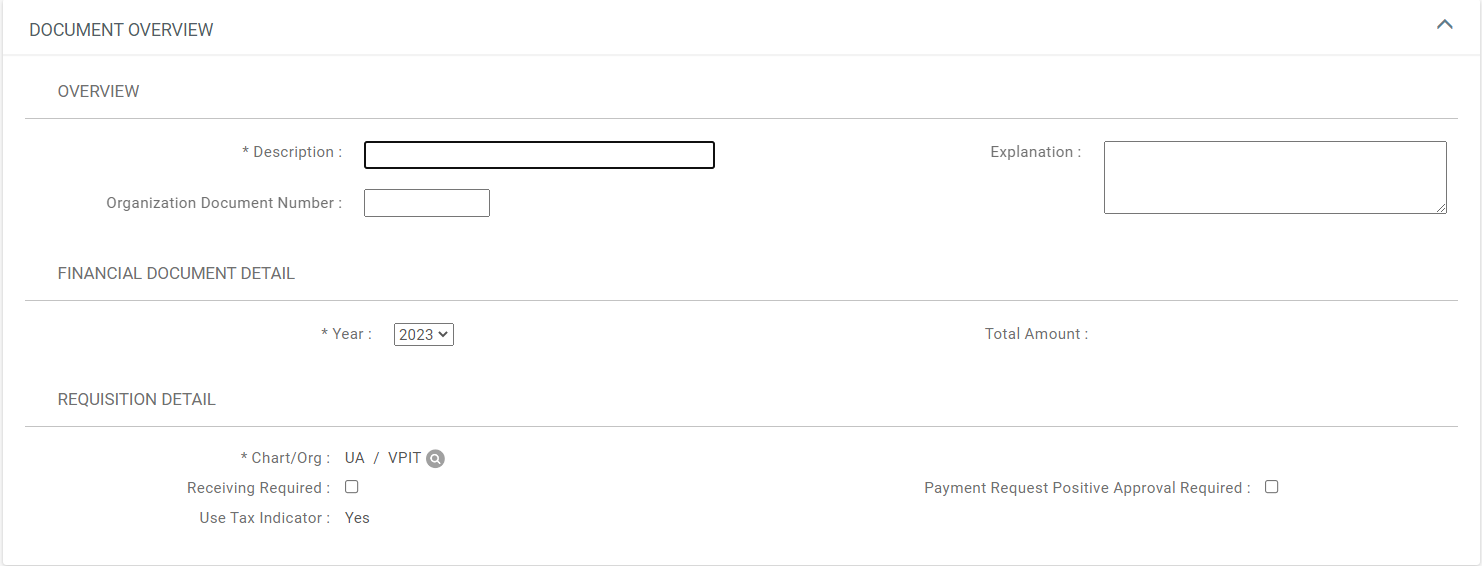Click inside the Explanation text area
Image resolution: width=1482 pixels, height=566 pixels.
point(1274,177)
